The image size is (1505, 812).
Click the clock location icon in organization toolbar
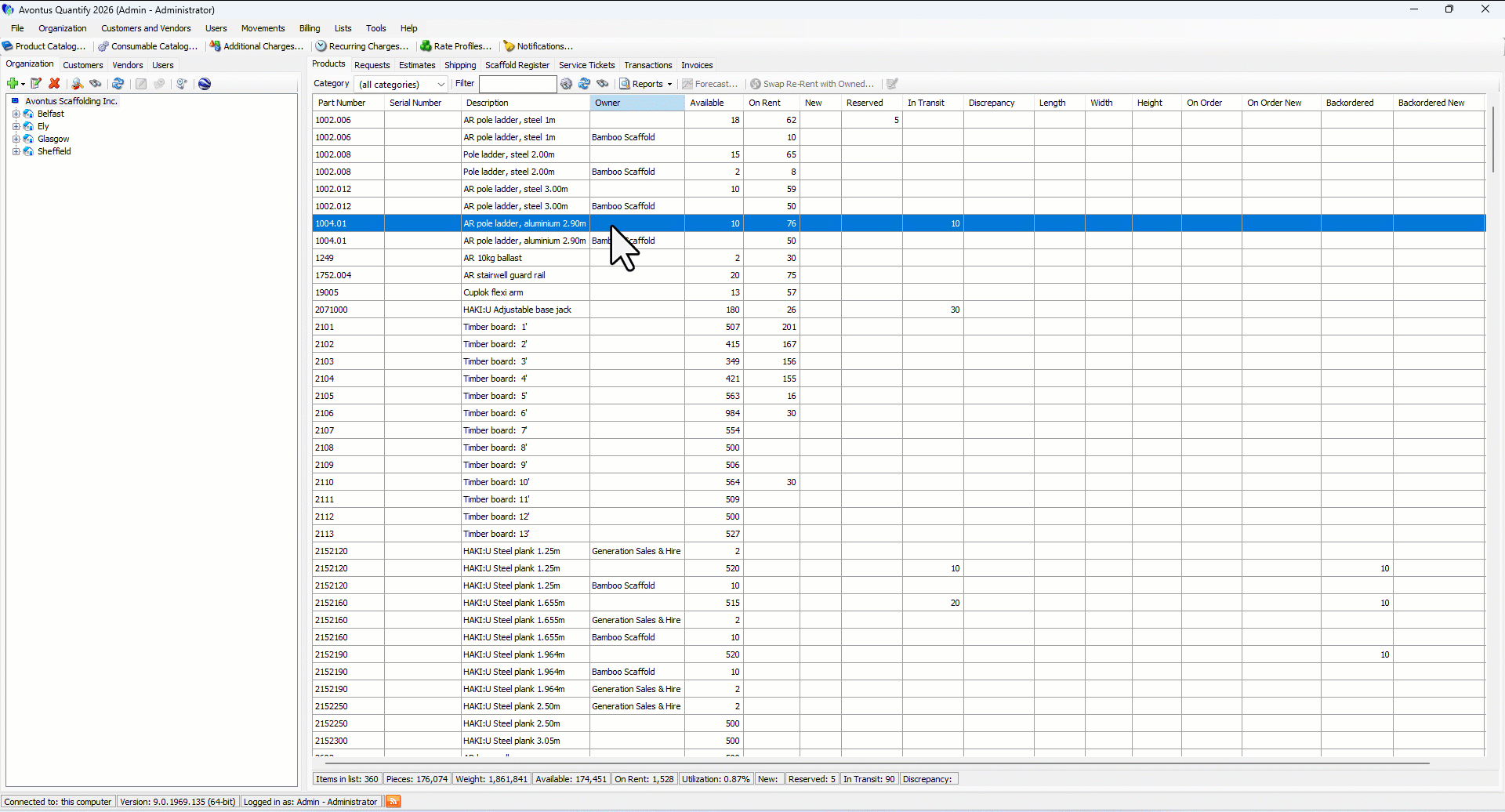point(182,84)
